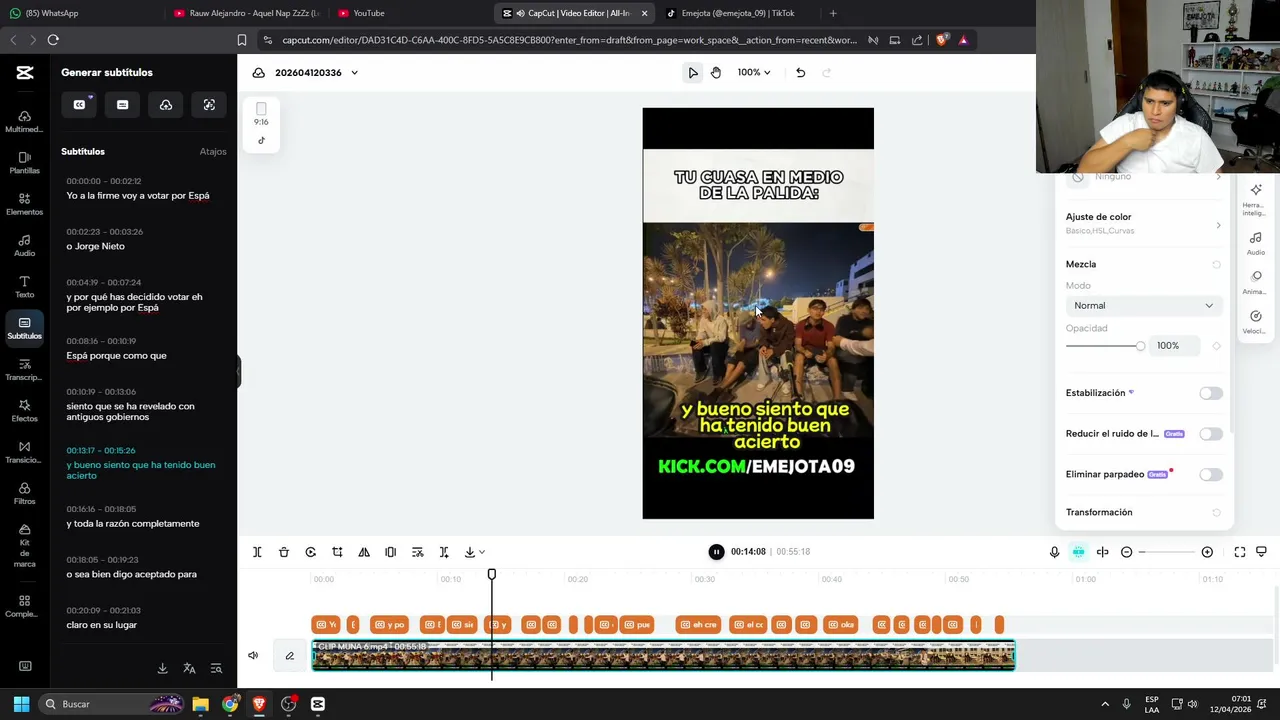Download subtitles from panel footer
1280x720 pixels.
coord(162,668)
